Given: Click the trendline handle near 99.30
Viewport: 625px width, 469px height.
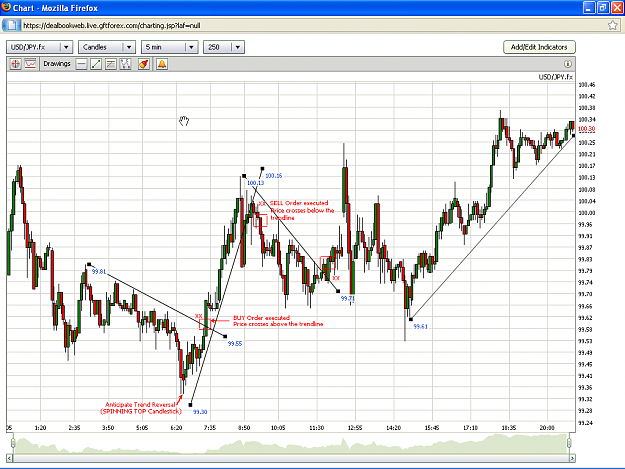Looking at the screenshot, I should 190,405.
